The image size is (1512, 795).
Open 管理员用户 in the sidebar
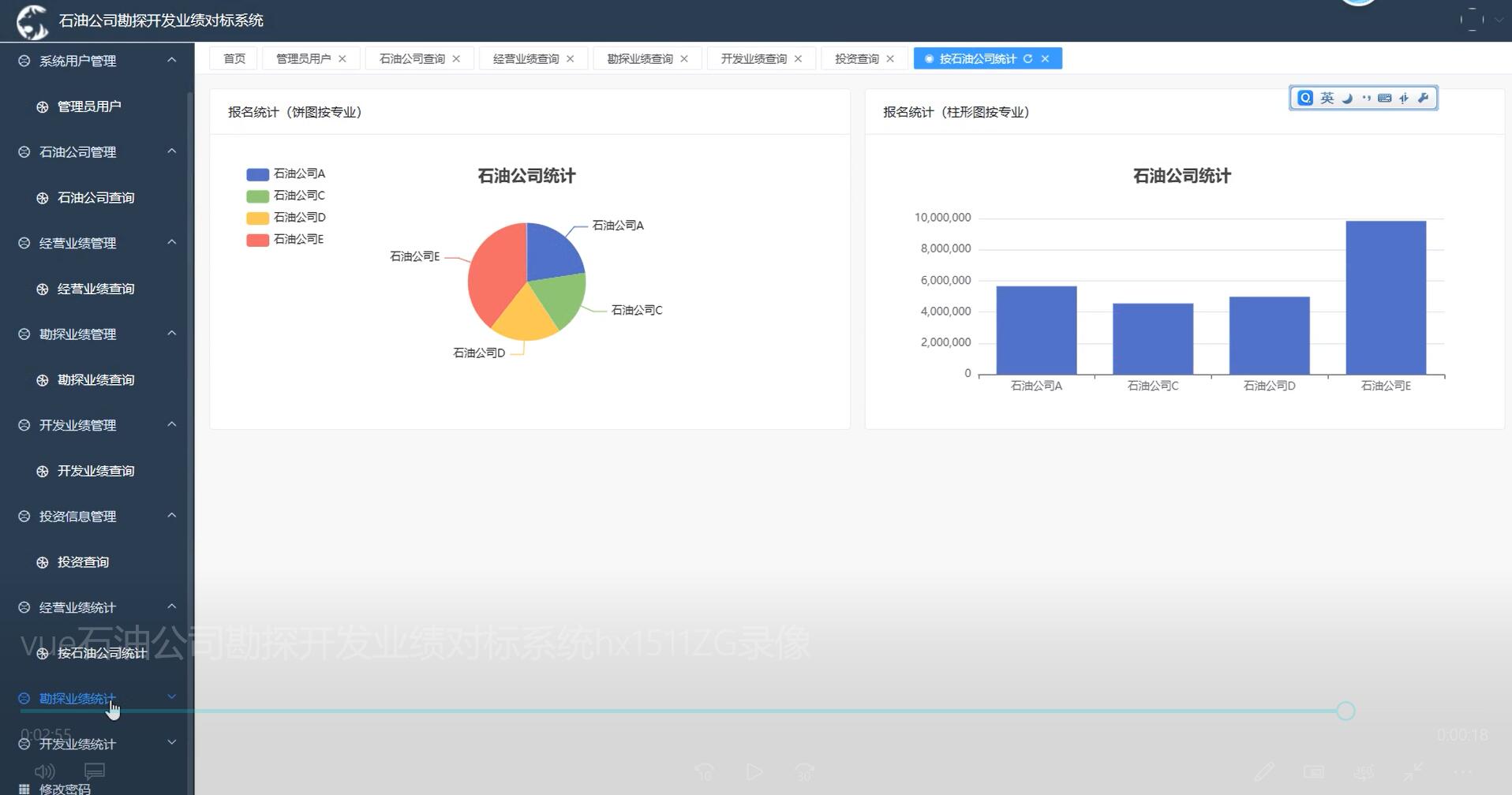point(89,106)
